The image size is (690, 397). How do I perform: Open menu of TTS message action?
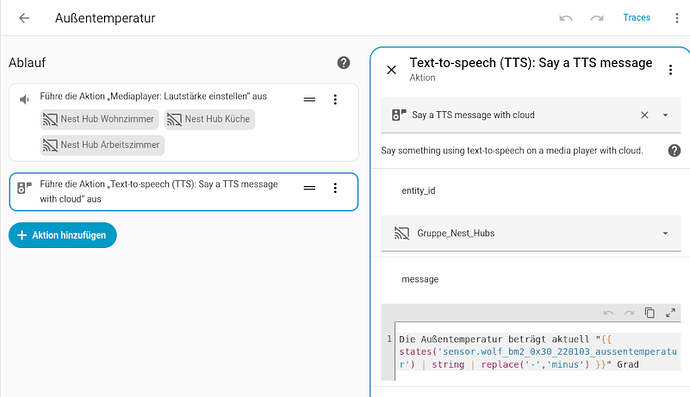[335, 188]
